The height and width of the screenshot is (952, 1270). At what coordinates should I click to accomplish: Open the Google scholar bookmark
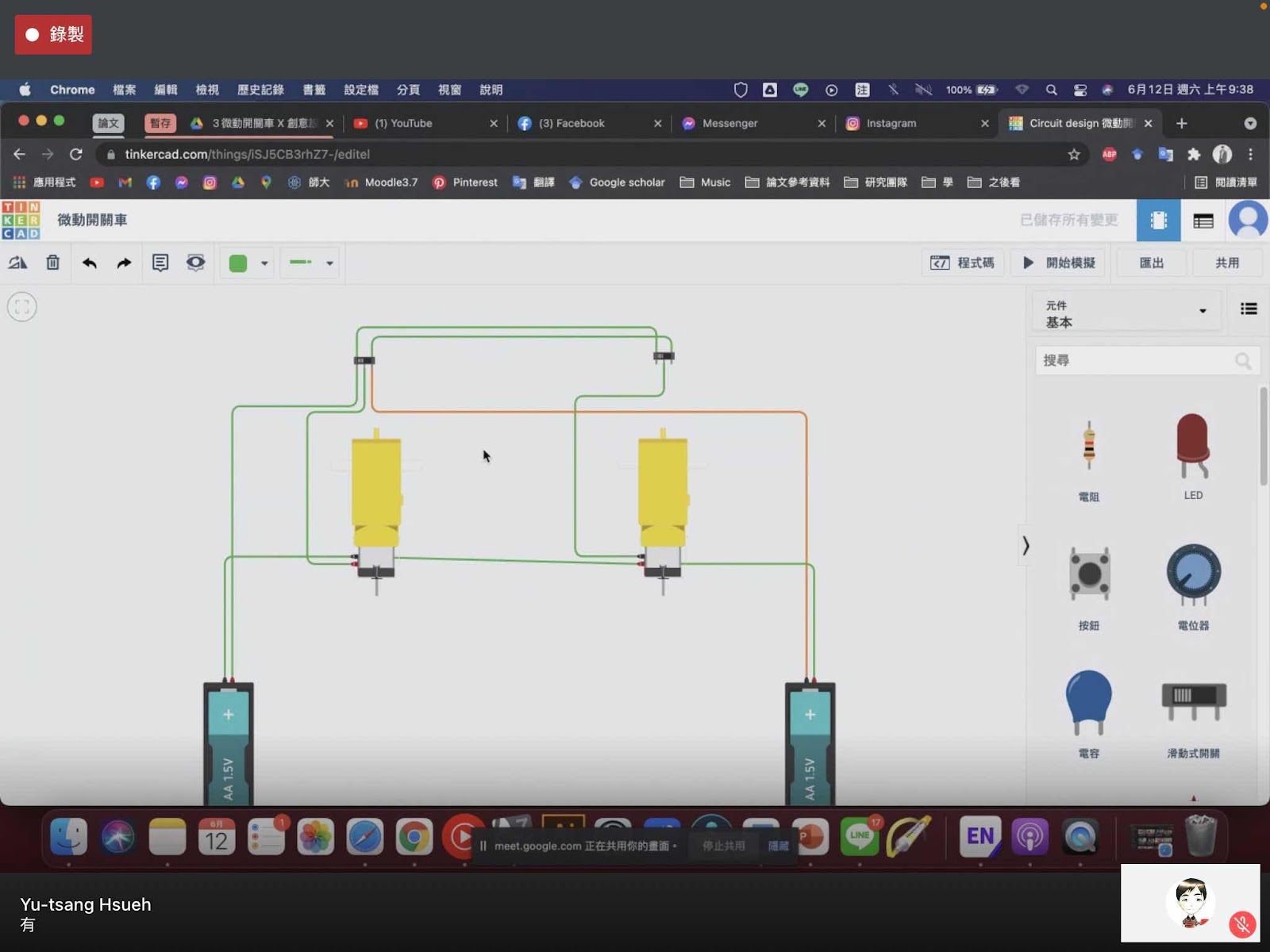coord(617,182)
